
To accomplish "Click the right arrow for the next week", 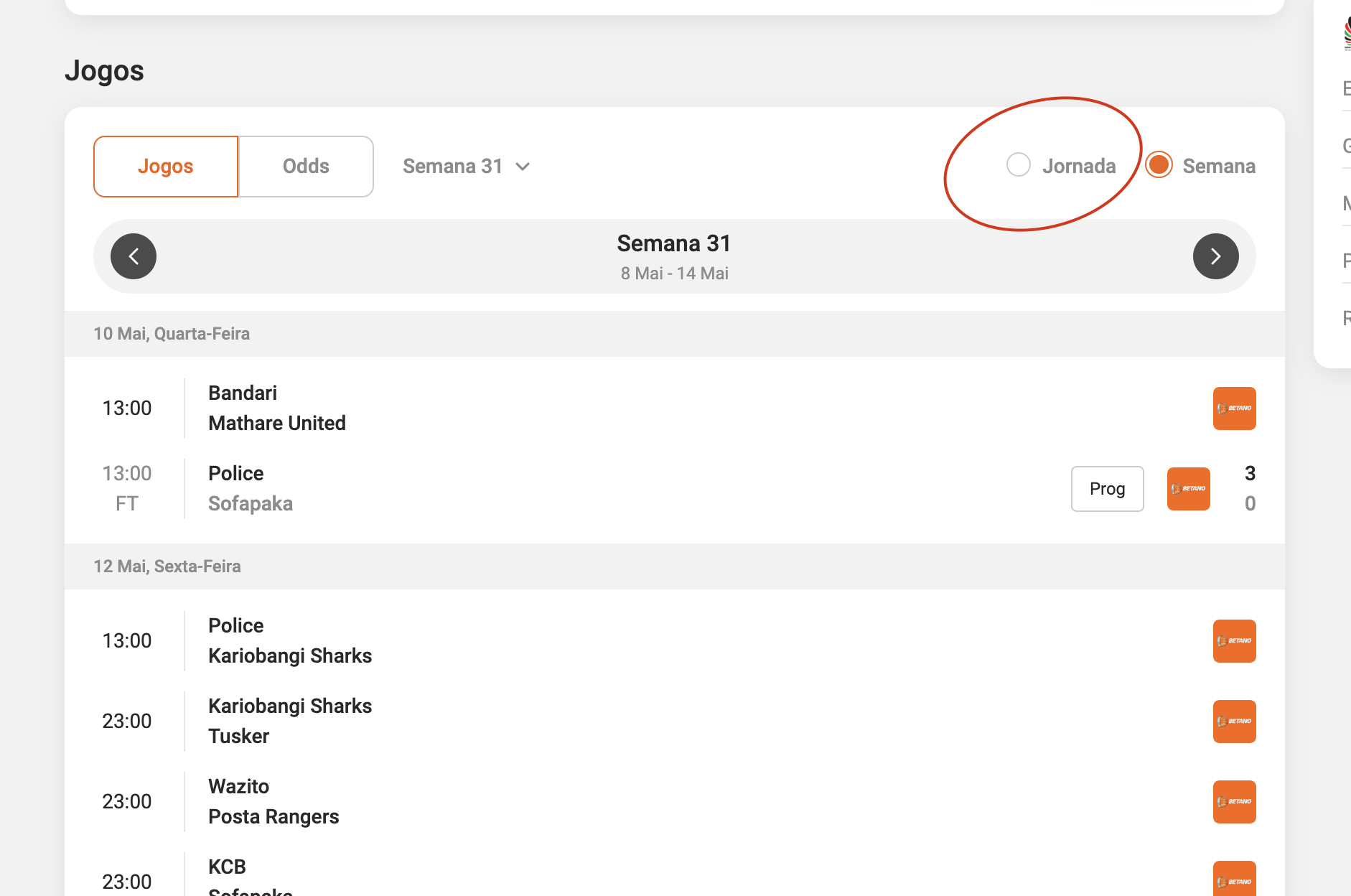I will pos(1215,256).
